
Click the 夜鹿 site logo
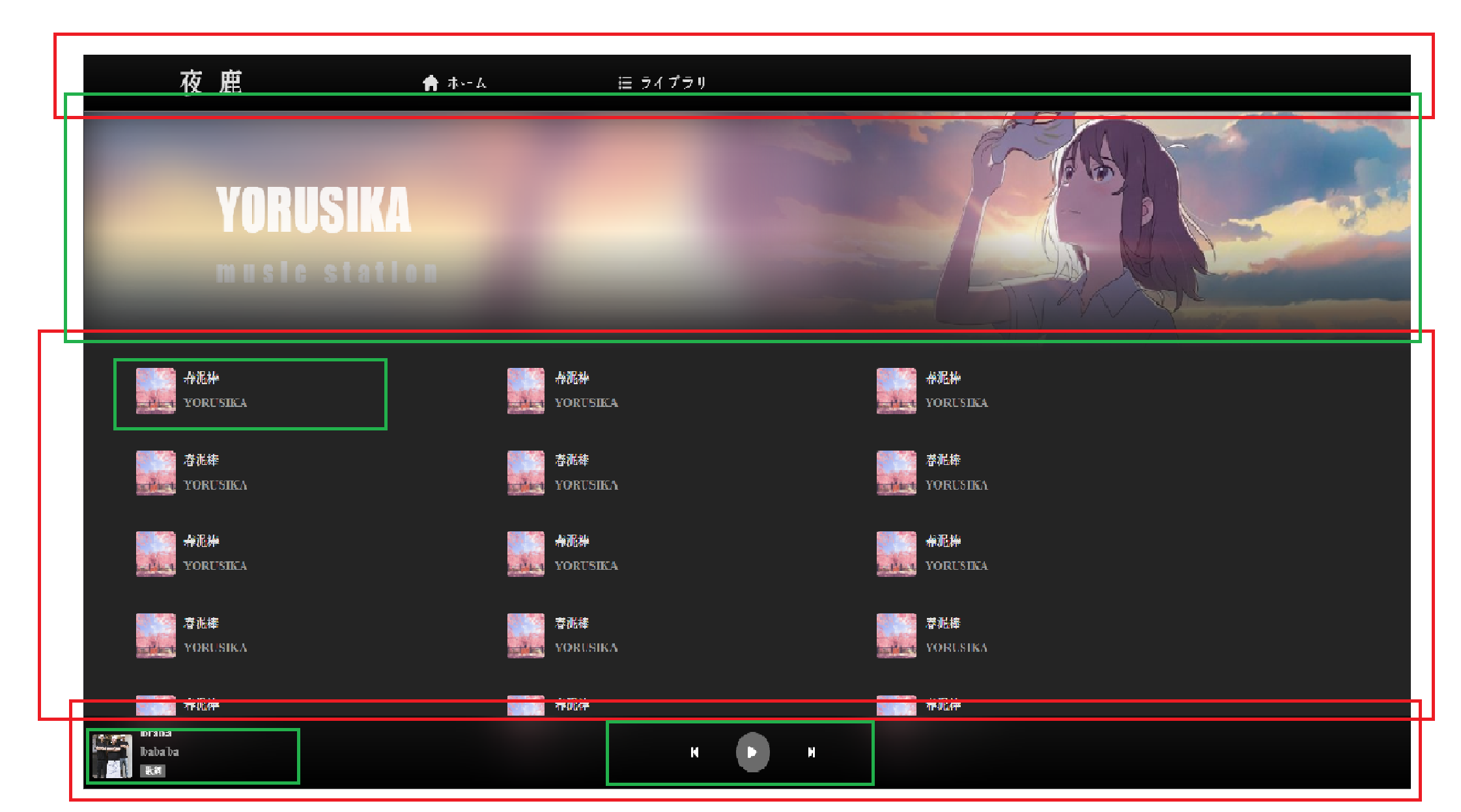click(x=211, y=83)
